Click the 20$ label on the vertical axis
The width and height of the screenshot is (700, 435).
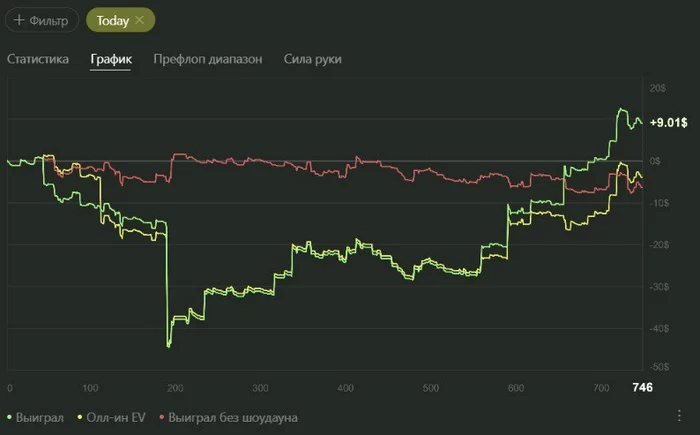click(659, 89)
